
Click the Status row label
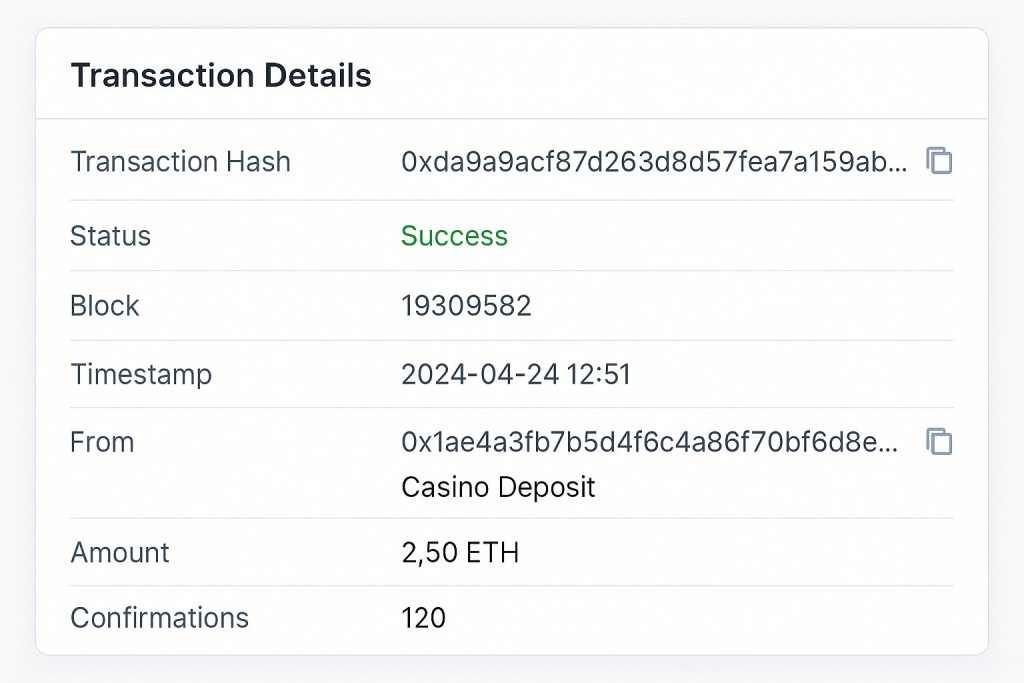pyautogui.click(x=110, y=236)
